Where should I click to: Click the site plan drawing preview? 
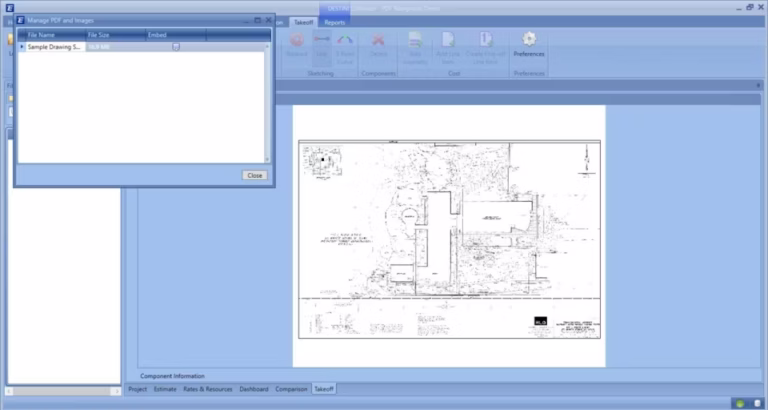[x=449, y=239]
